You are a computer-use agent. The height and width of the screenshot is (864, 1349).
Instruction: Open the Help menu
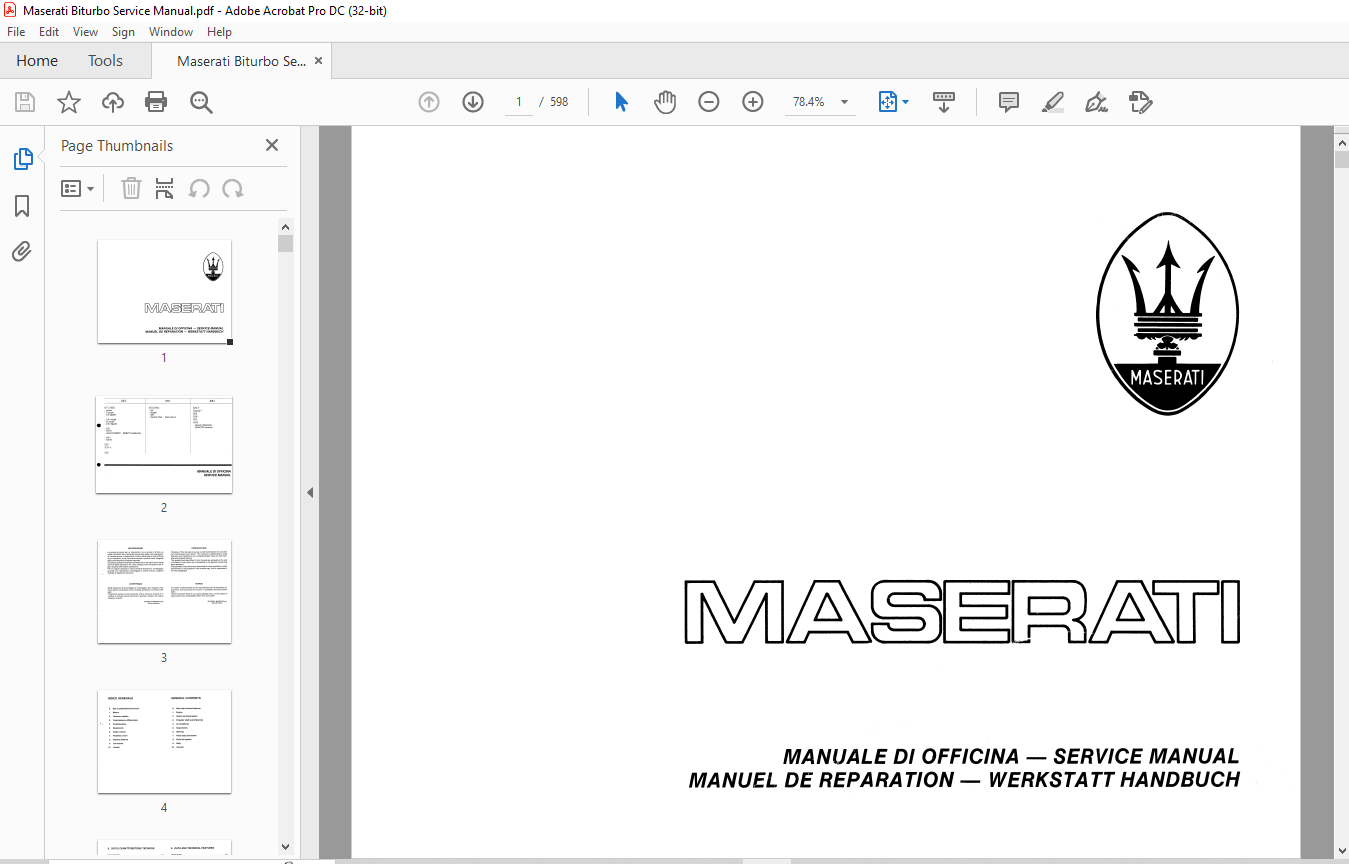coord(219,32)
